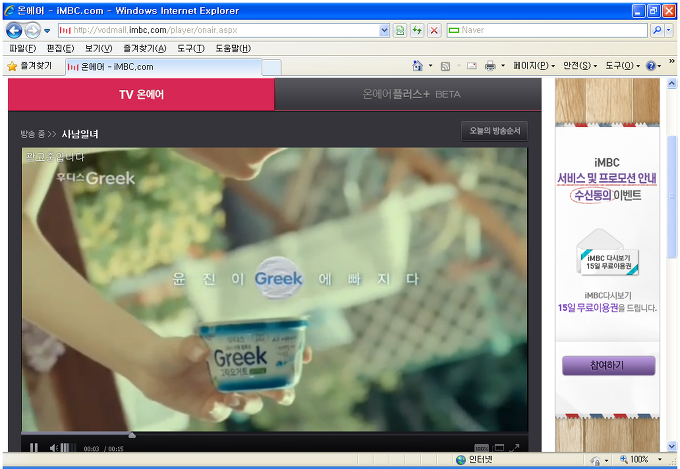Adjust the player volume level bars
Screen dimensions: 680x469
pos(67,448)
